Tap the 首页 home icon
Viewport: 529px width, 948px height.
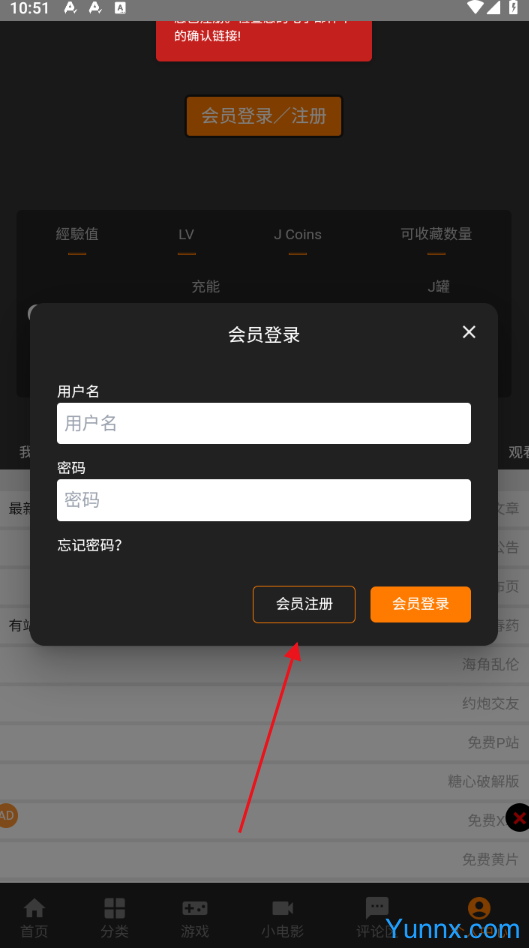coord(34,907)
